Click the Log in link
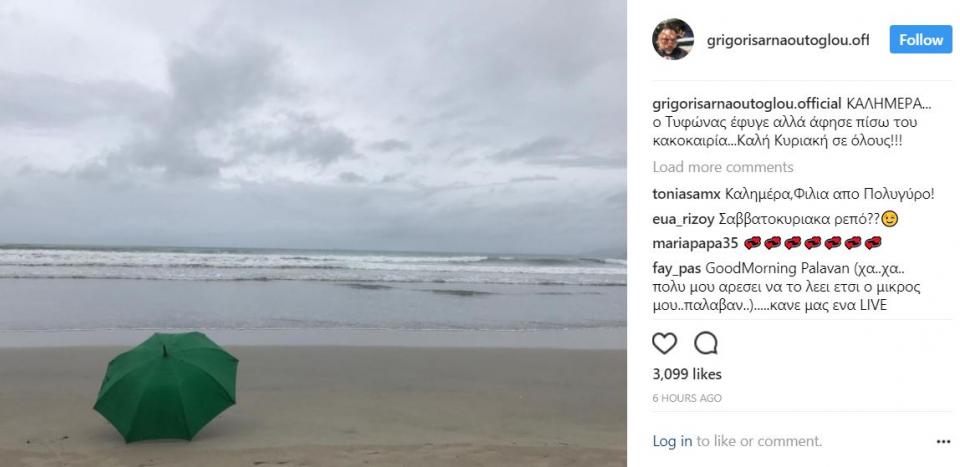Screen dimensions: 960x467 tap(672, 441)
